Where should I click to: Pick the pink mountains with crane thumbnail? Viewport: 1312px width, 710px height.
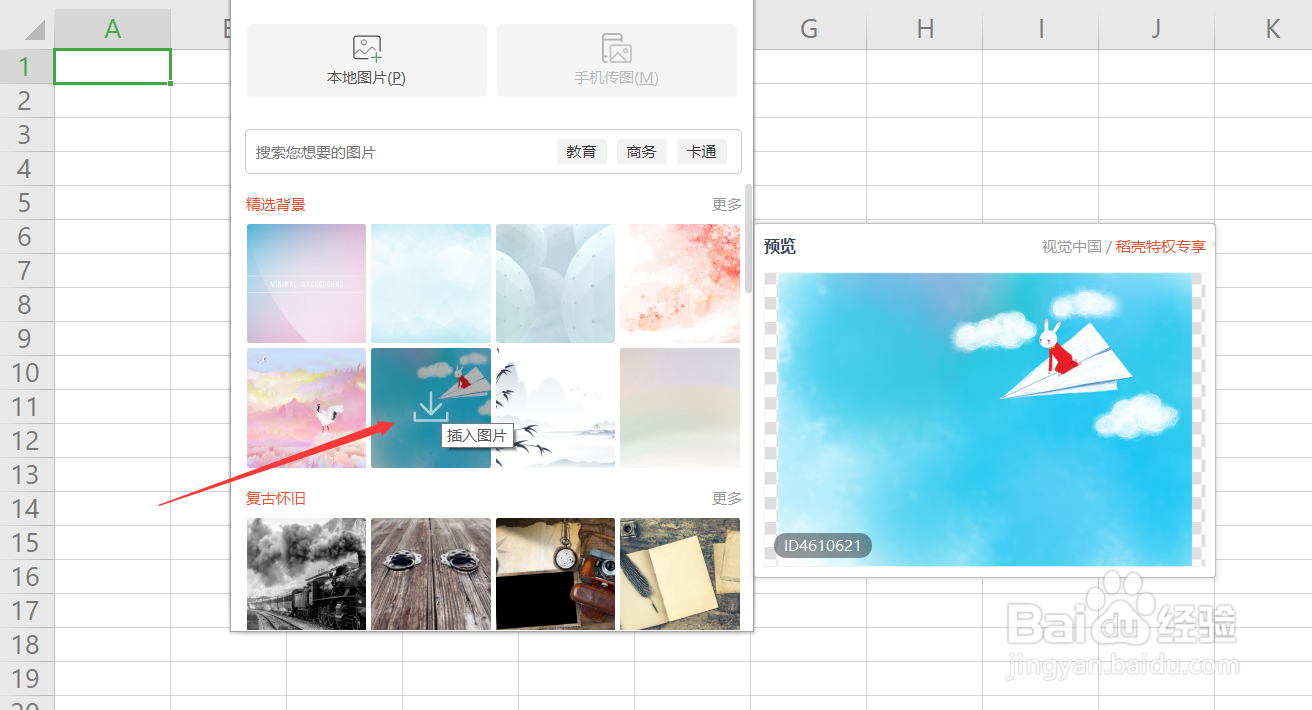coord(306,408)
